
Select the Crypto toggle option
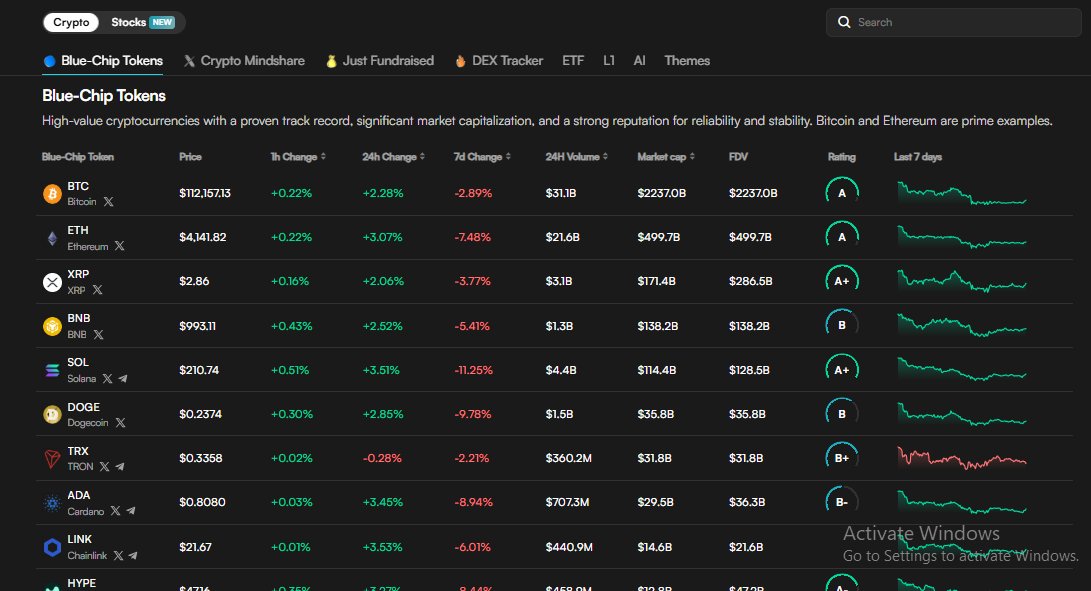pos(71,22)
